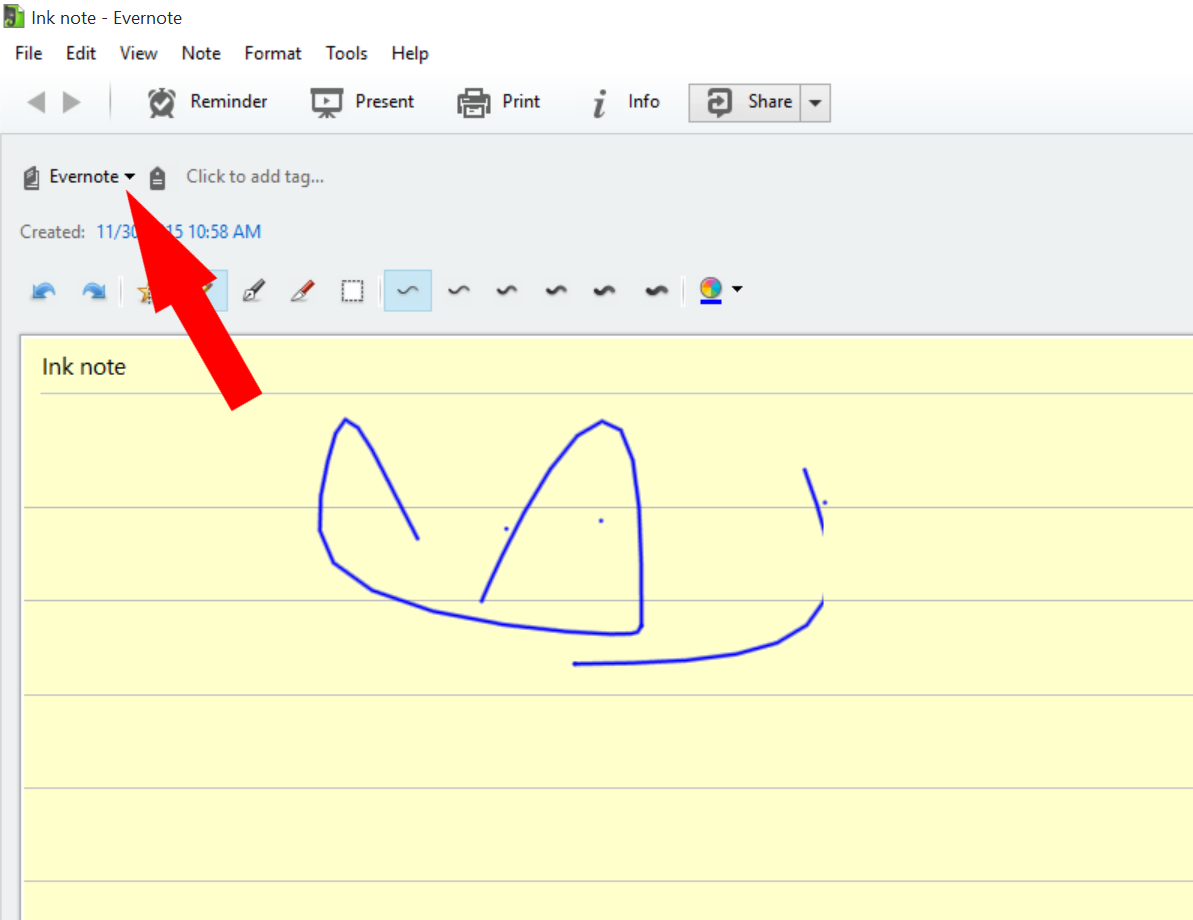The width and height of the screenshot is (1193, 920).
Task: Expand the ink color picker arrow
Action: [x=737, y=290]
